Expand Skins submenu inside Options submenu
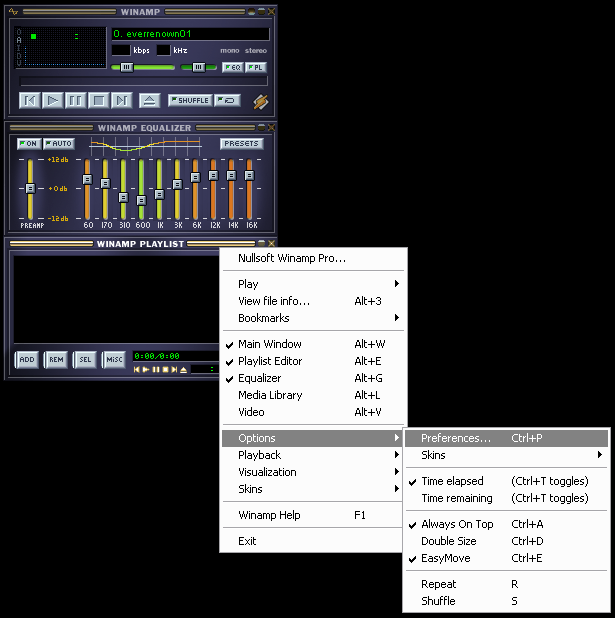Screen dimensions: 615x618 (507, 455)
